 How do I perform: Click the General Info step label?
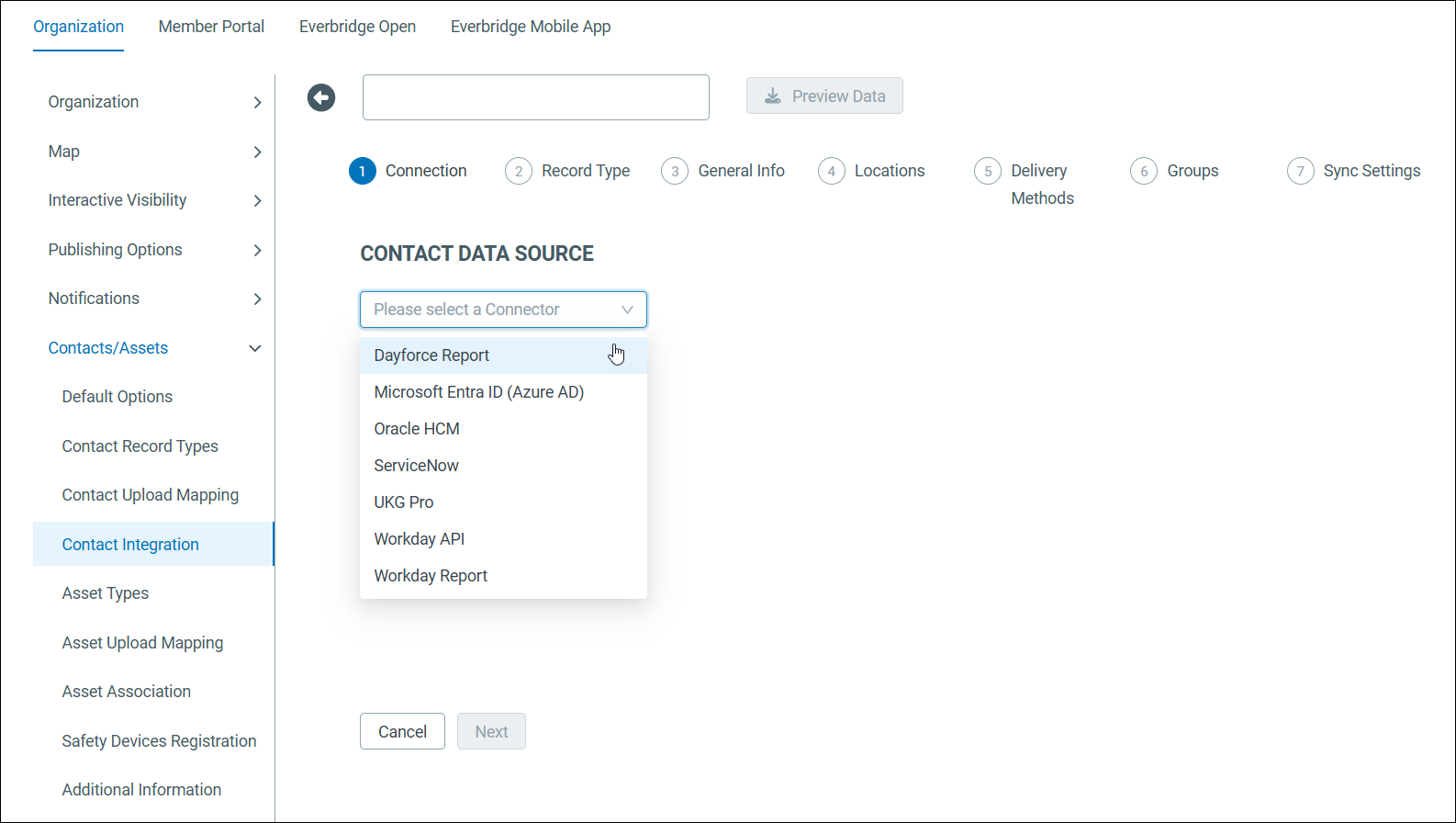[742, 171]
